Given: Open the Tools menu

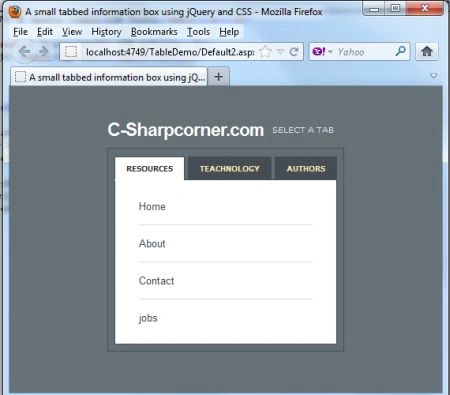Looking at the screenshot, I should point(198,32).
